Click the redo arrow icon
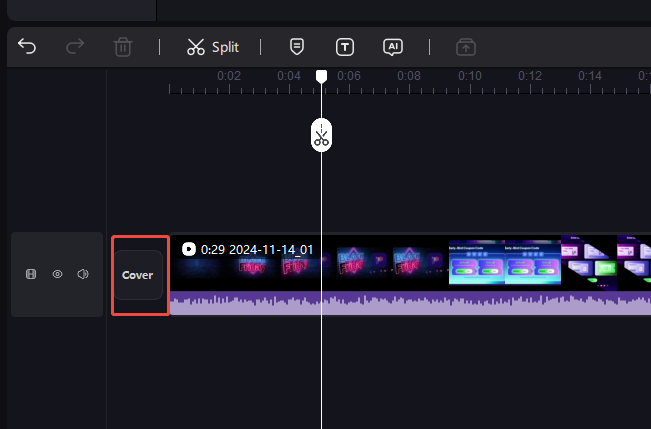 coord(75,47)
